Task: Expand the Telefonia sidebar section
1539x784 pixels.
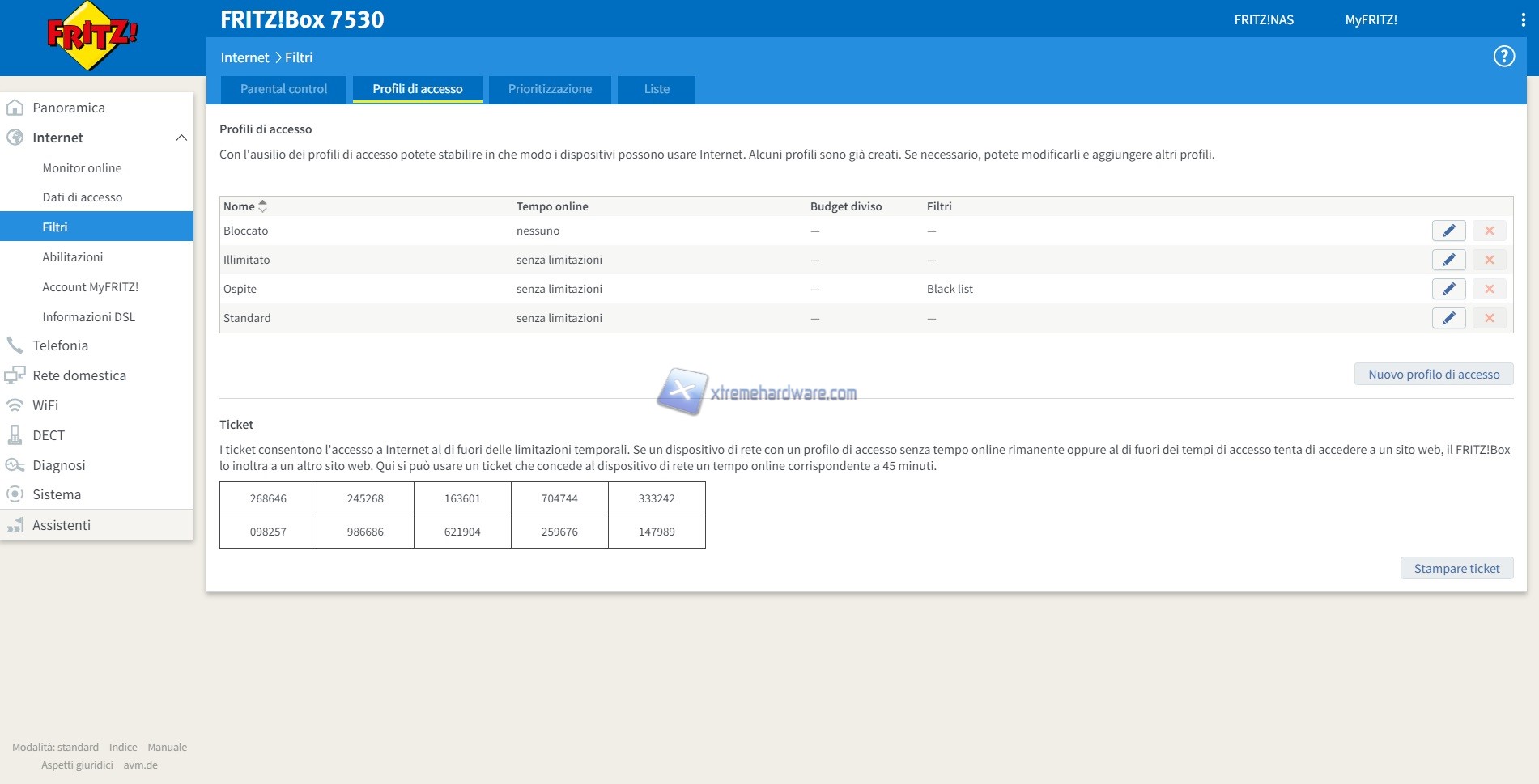Action: (60, 345)
